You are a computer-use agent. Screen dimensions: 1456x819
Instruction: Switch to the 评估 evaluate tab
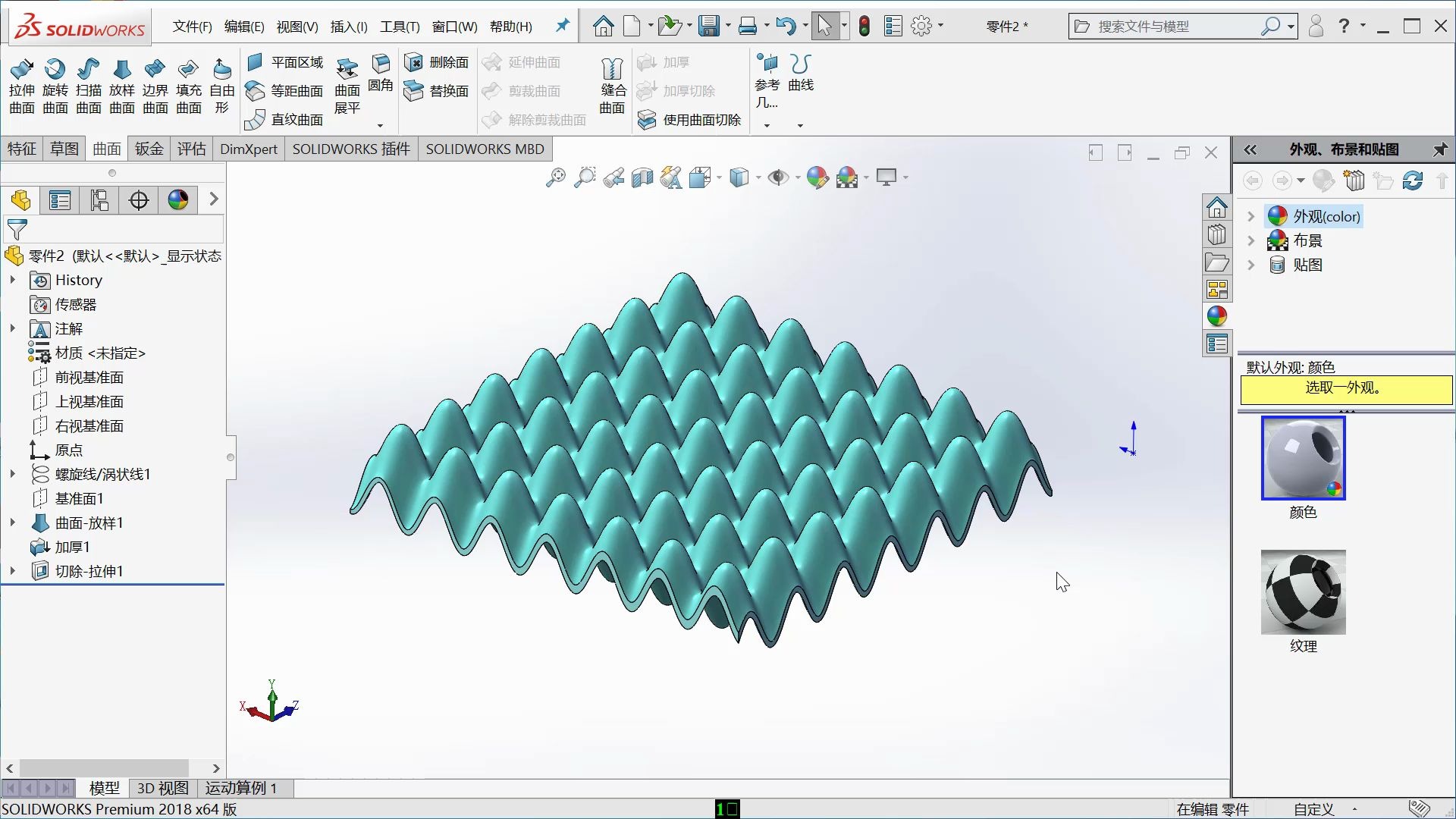tap(192, 149)
